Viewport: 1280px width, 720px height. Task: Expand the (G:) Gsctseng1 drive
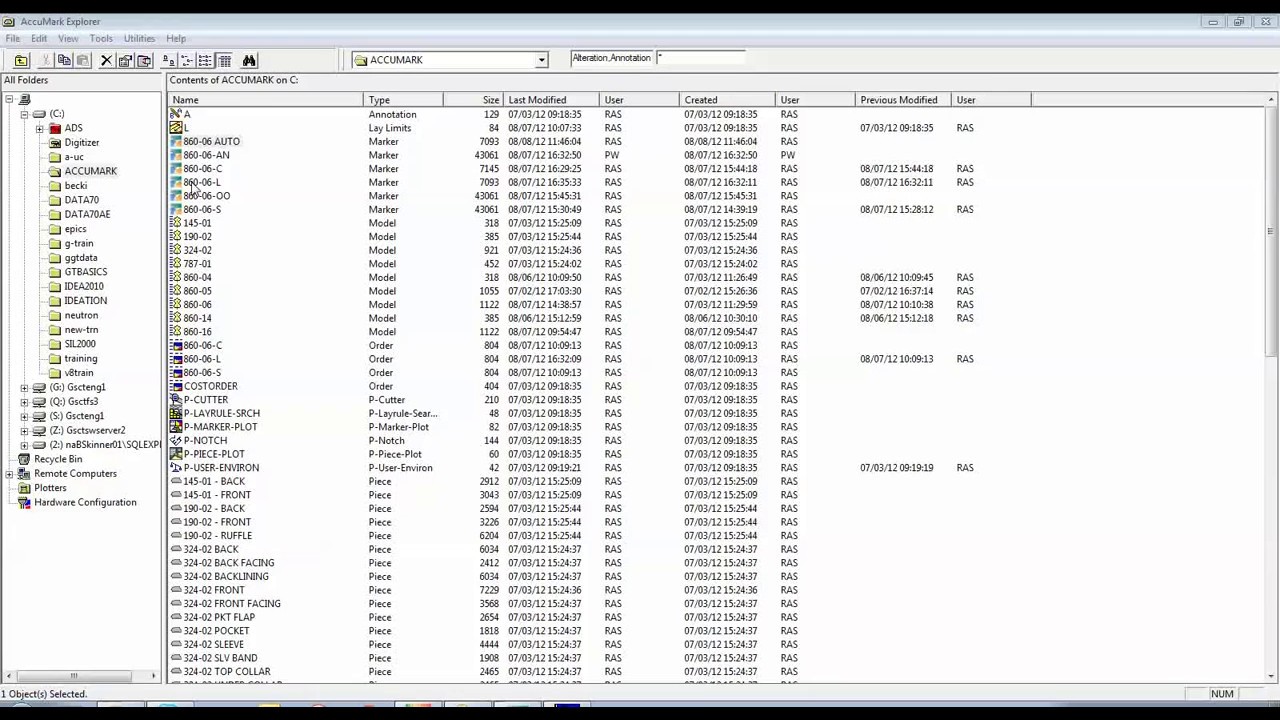[24, 387]
